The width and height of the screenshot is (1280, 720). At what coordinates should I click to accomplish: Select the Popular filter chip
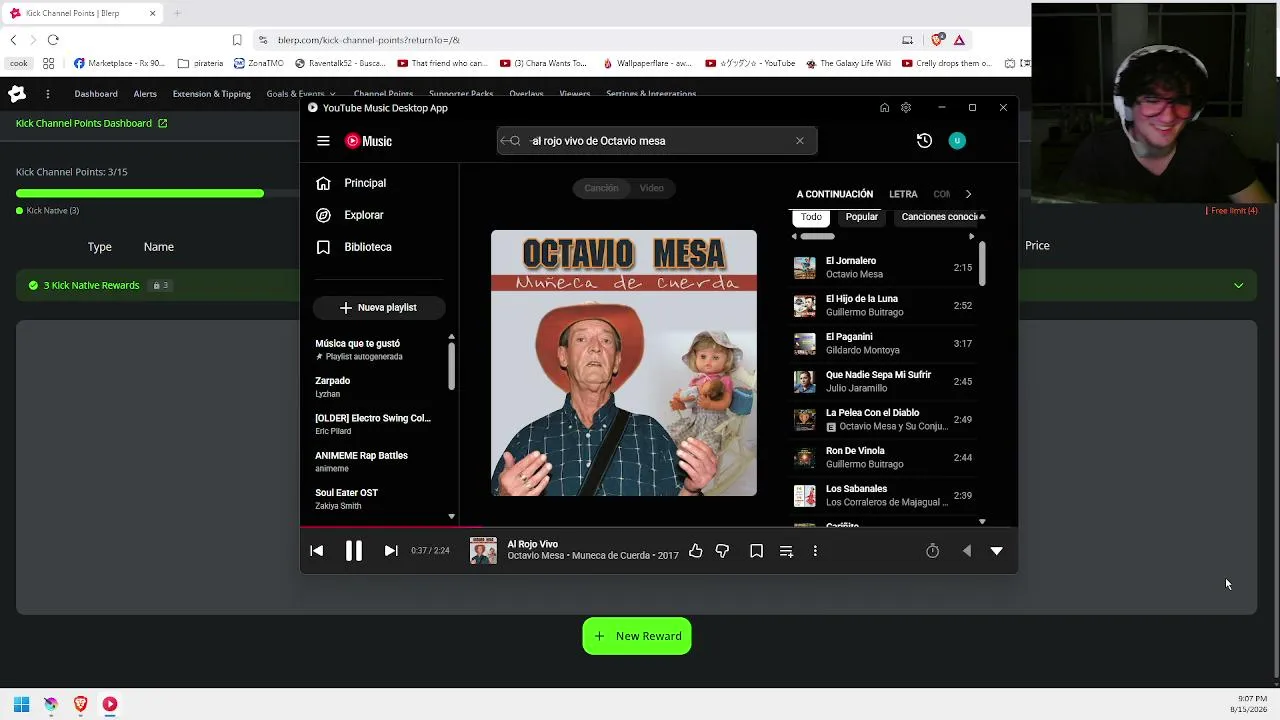[x=862, y=217]
